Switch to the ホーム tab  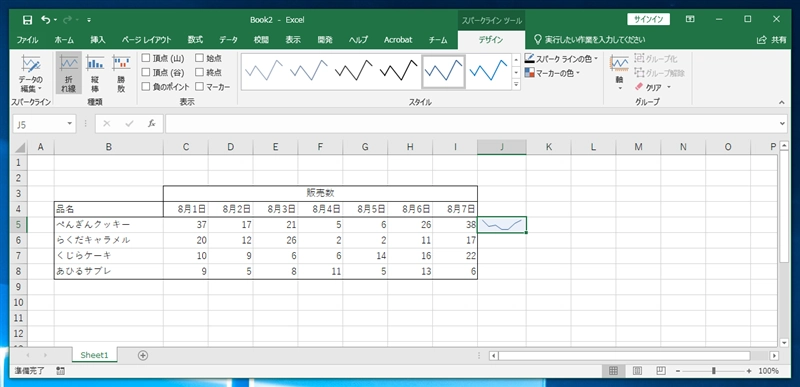[x=64, y=40]
